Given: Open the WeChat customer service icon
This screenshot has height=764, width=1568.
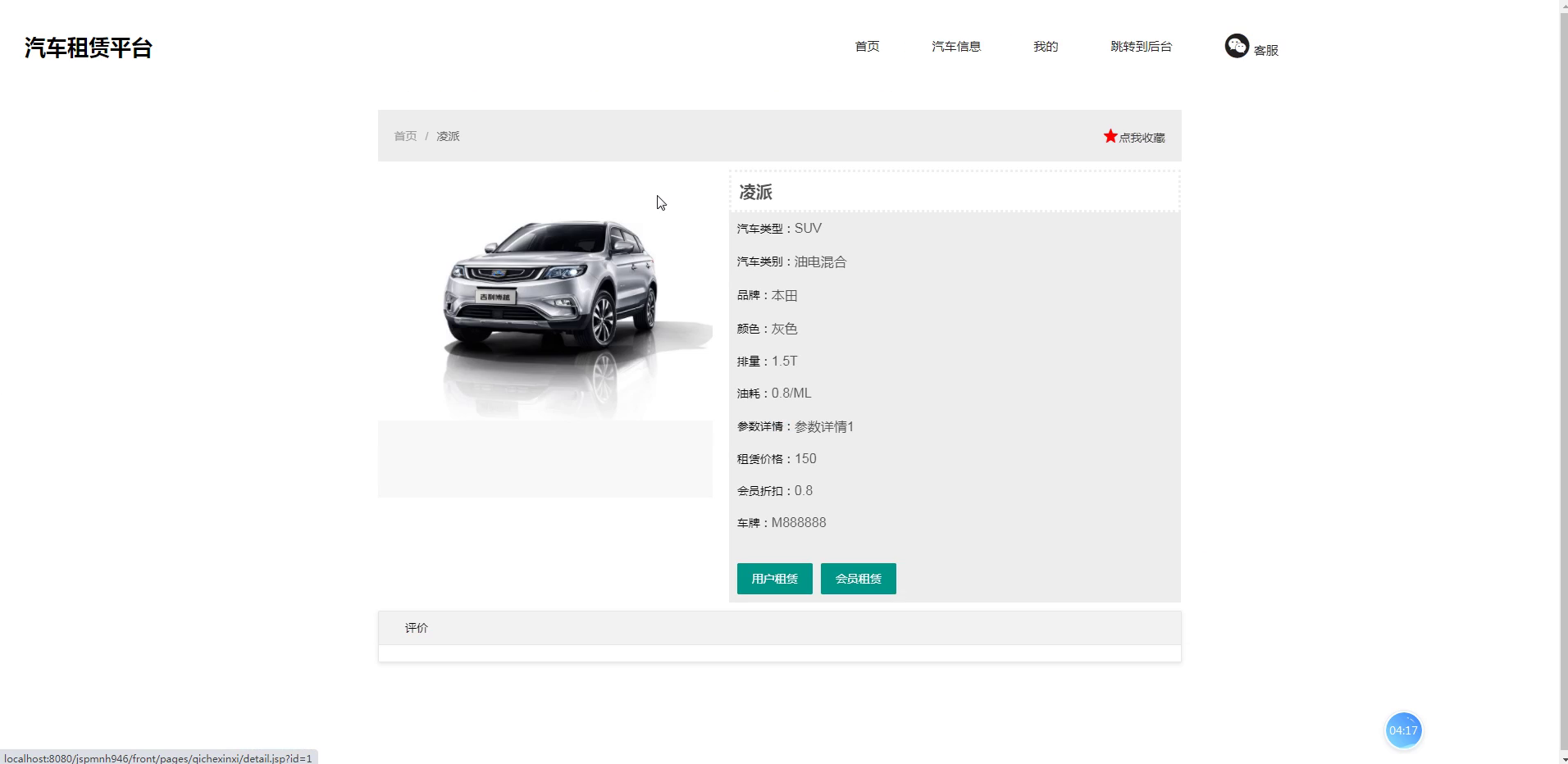Looking at the screenshot, I should (1237, 46).
